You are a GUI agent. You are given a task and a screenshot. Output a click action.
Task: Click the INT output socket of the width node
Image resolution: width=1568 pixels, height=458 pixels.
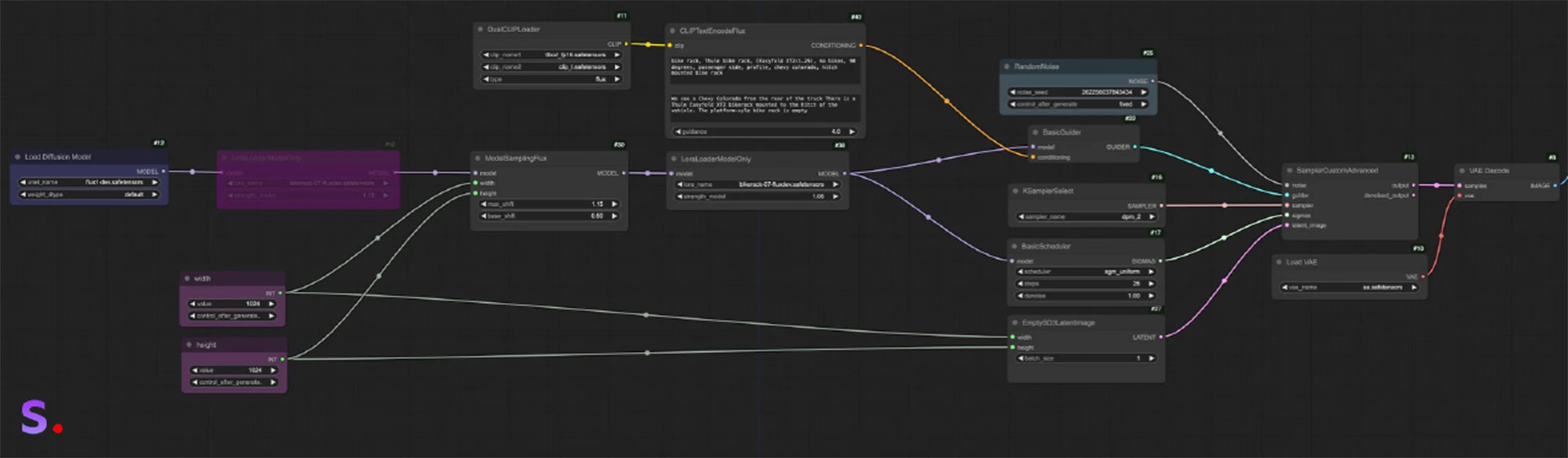[x=280, y=293]
